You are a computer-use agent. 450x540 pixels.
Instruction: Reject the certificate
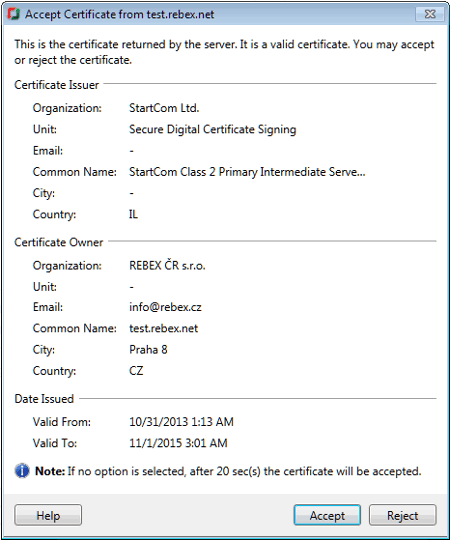pos(402,515)
